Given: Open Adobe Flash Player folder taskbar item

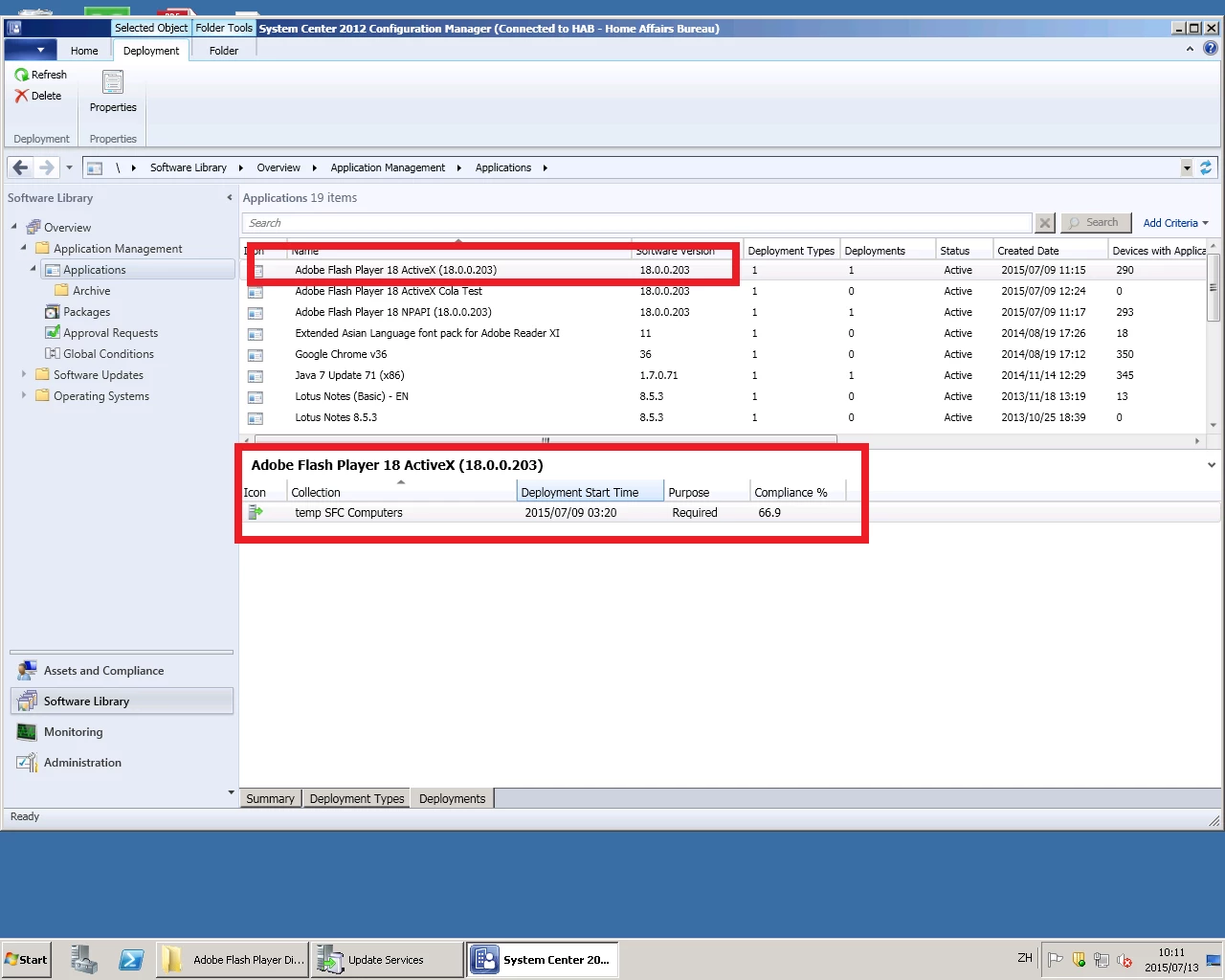Looking at the screenshot, I should tap(233, 960).
